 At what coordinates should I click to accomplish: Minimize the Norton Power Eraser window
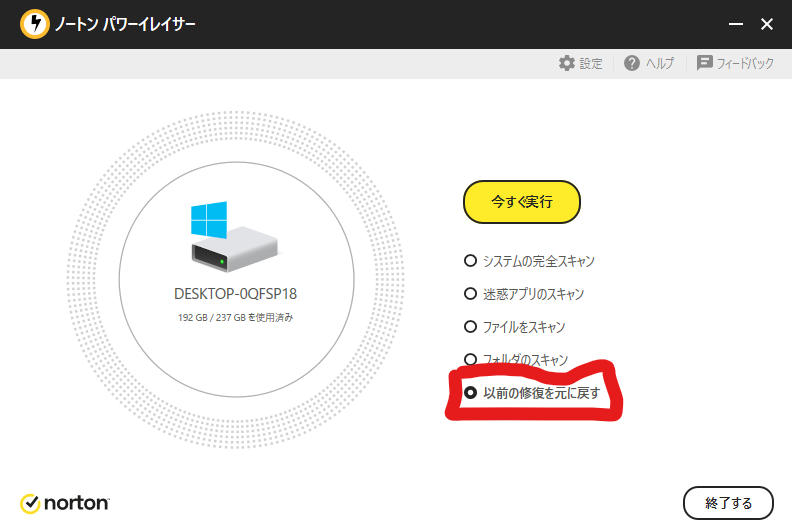[735, 24]
